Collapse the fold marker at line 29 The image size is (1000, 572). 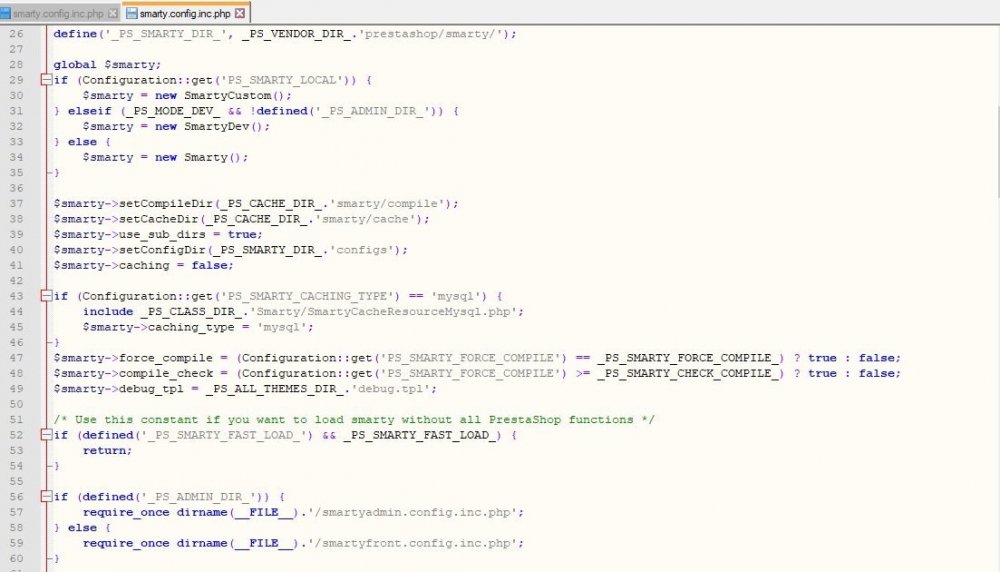tap(46, 80)
